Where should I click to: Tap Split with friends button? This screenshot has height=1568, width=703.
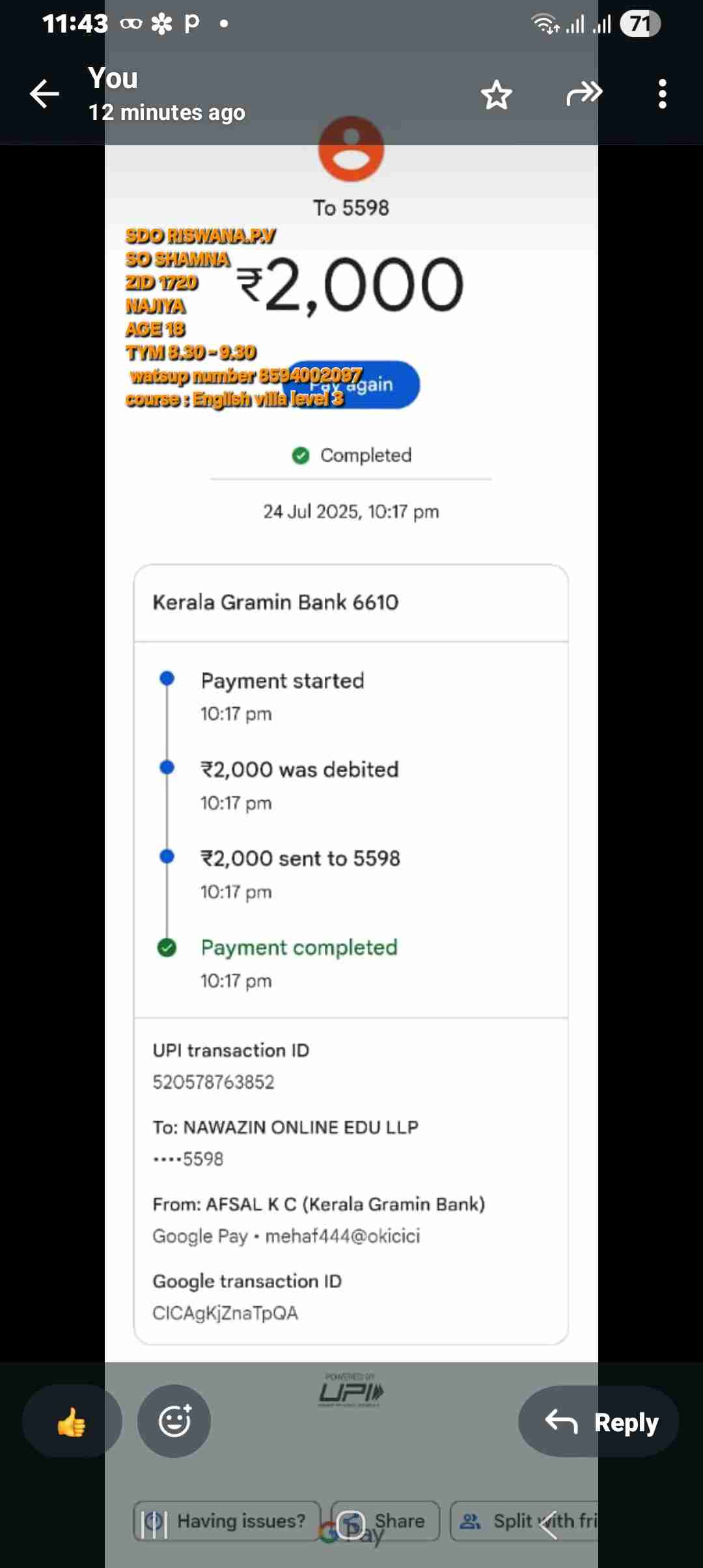click(x=527, y=1521)
